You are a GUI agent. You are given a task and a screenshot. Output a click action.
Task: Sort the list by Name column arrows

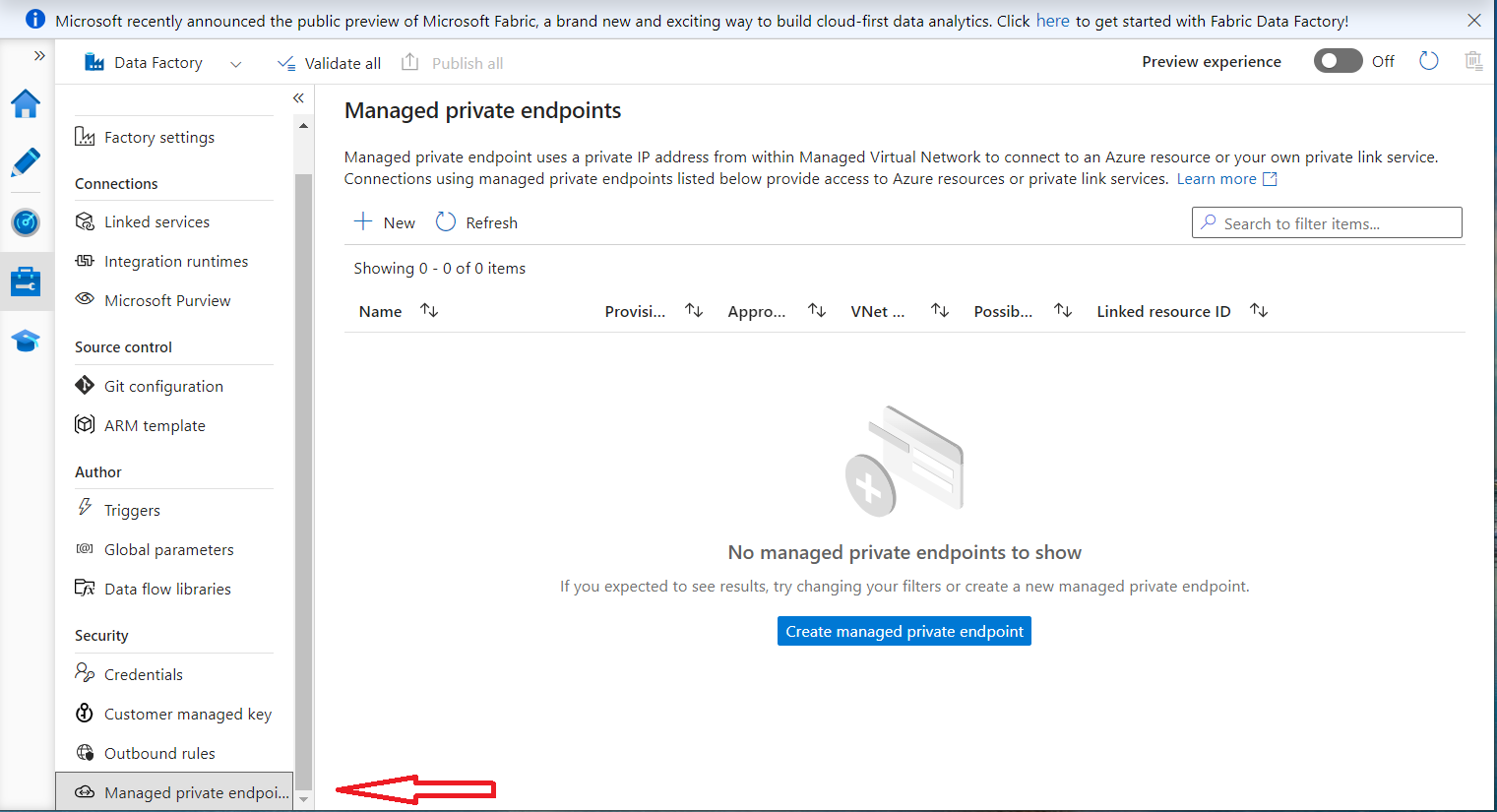pyautogui.click(x=429, y=310)
